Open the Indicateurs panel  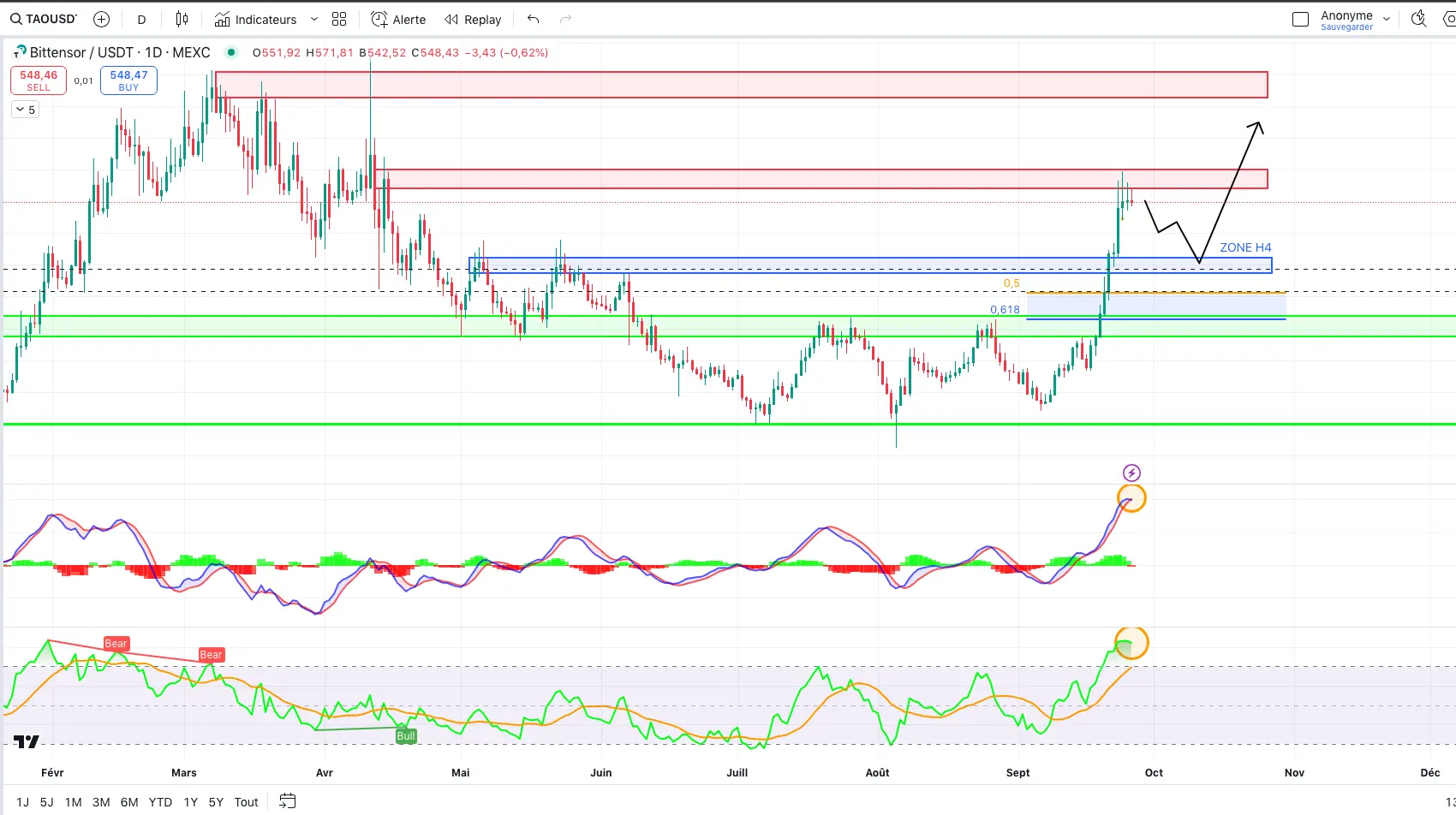(256, 19)
